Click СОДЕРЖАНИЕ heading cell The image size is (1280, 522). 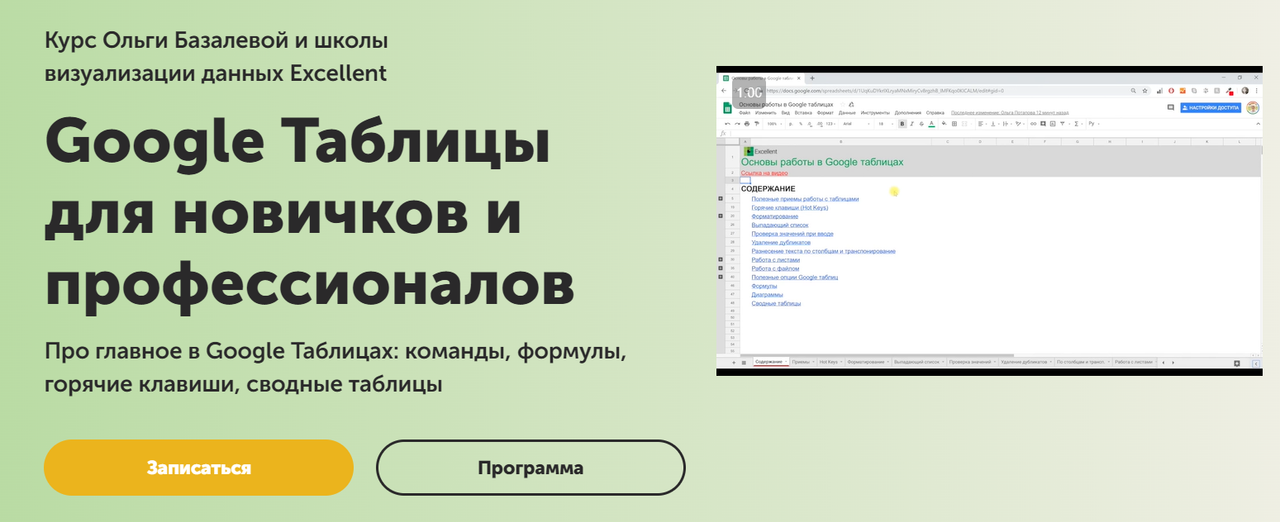pos(768,189)
